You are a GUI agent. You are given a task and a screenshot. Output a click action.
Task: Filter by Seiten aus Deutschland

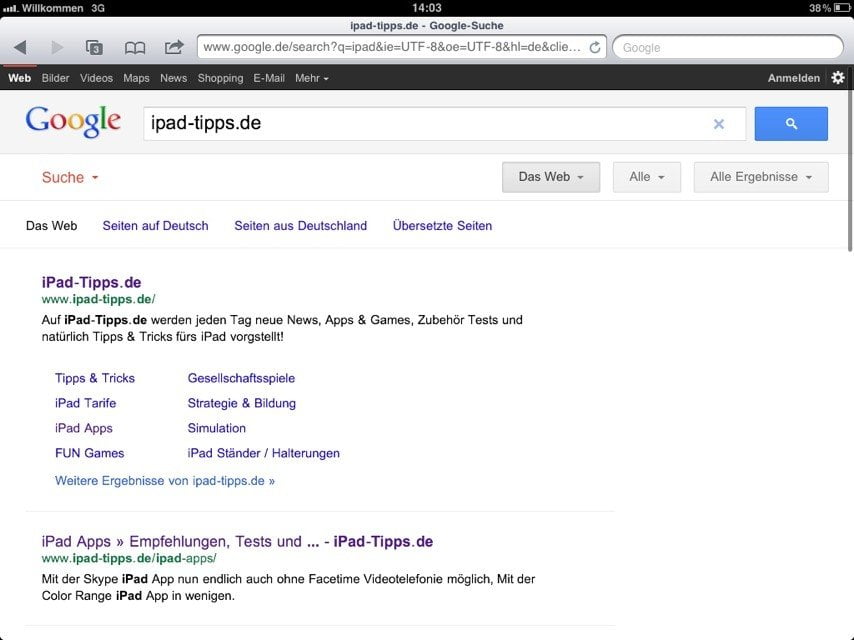coord(301,225)
